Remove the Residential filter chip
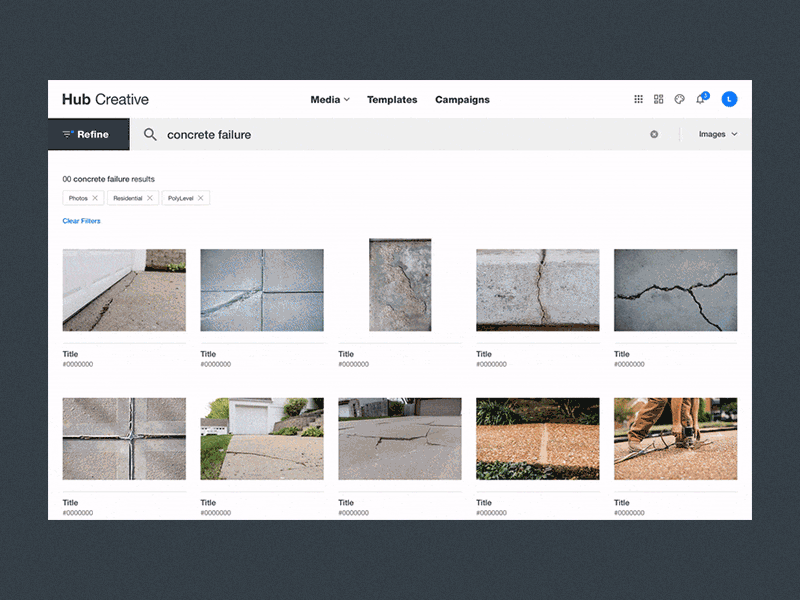Image resolution: width=800 pixels, height=600 pixels. [149, 198]
